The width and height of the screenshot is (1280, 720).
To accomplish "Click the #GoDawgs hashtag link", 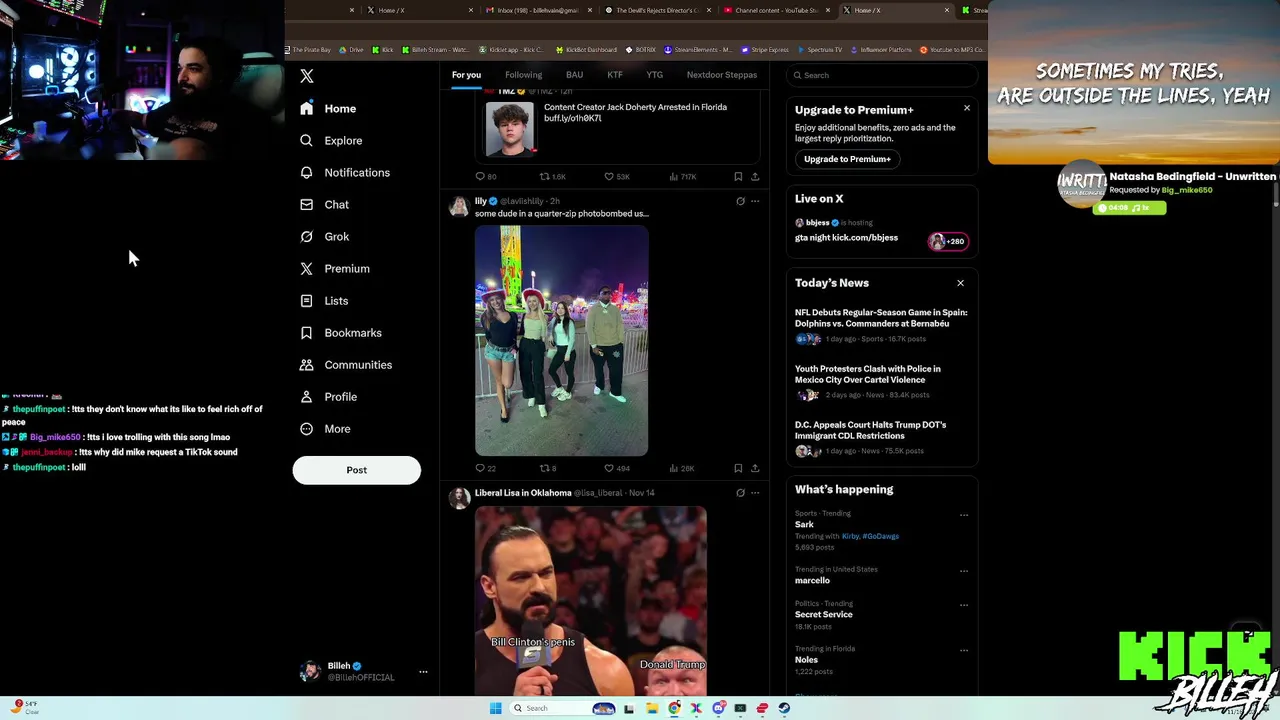I will pos(881,536).
